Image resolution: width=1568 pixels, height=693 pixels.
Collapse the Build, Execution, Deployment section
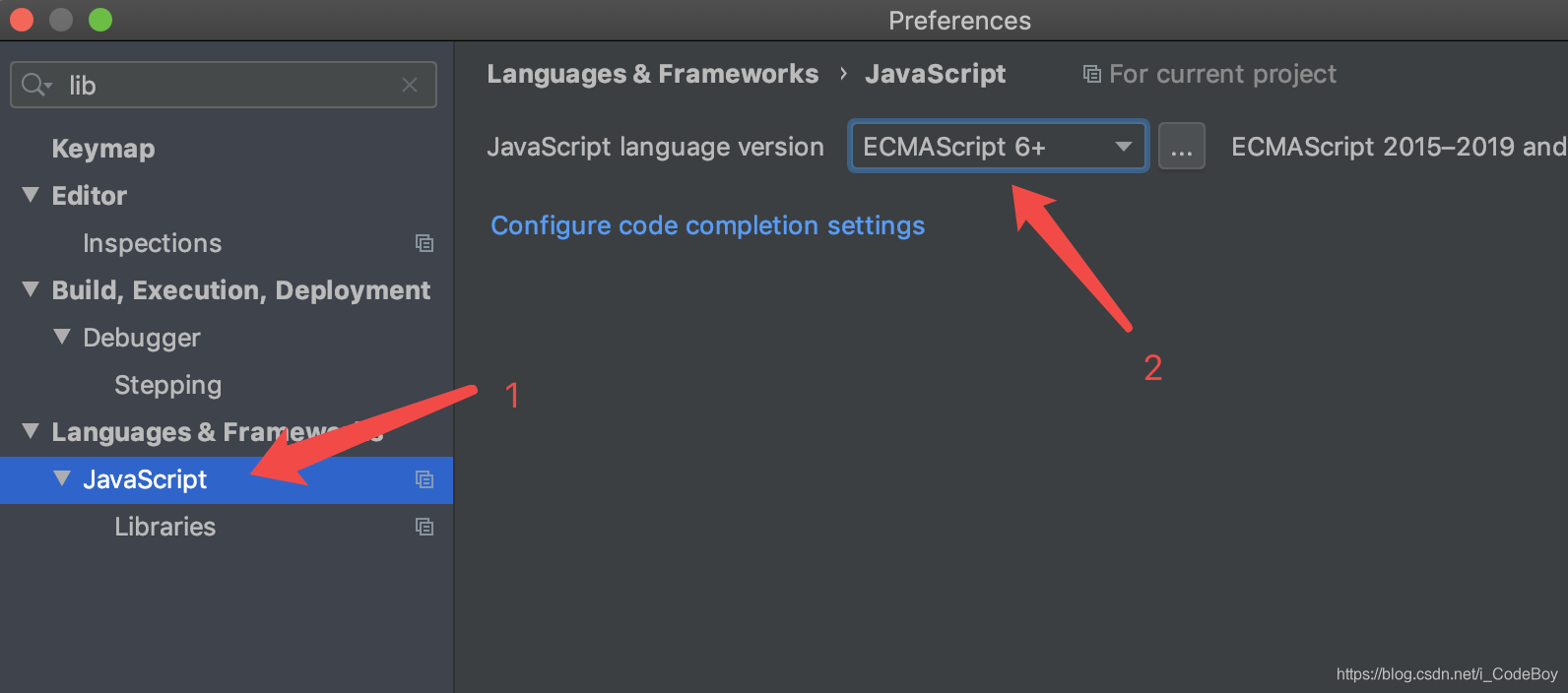coord(31,289)
